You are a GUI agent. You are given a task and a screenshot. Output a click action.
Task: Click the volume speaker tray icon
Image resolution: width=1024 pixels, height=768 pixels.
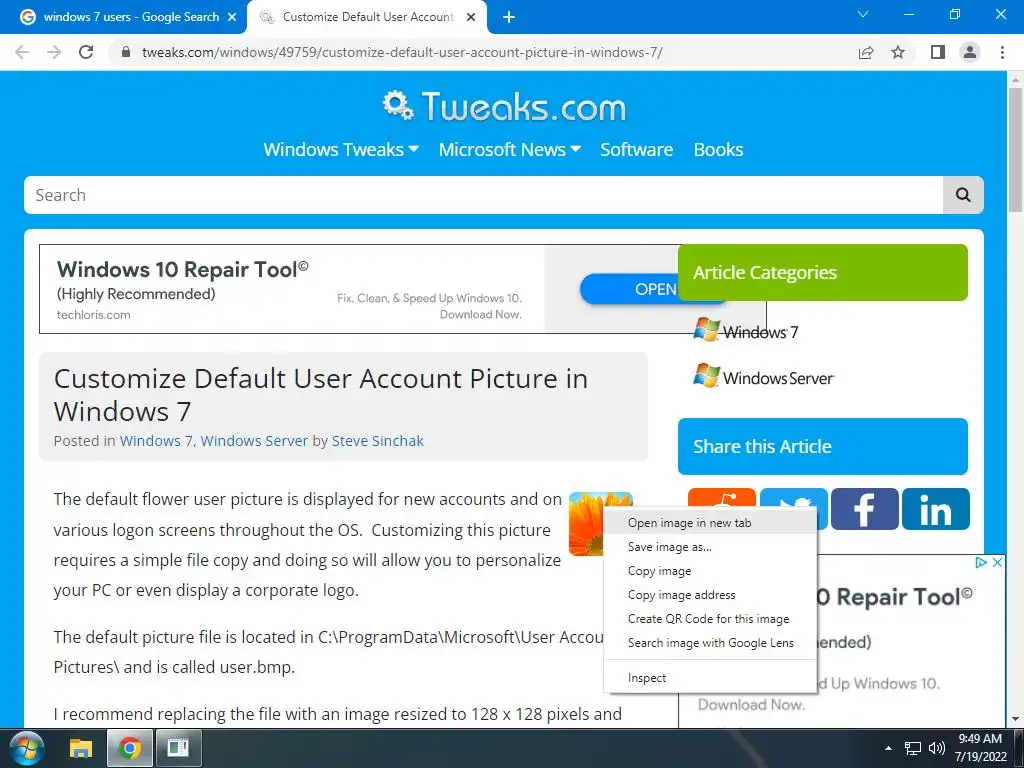click(936, 748)
